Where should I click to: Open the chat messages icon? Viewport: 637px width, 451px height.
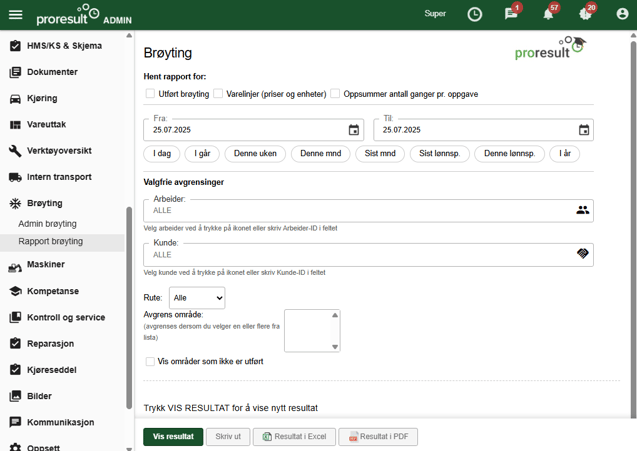(x=511, y=15)
